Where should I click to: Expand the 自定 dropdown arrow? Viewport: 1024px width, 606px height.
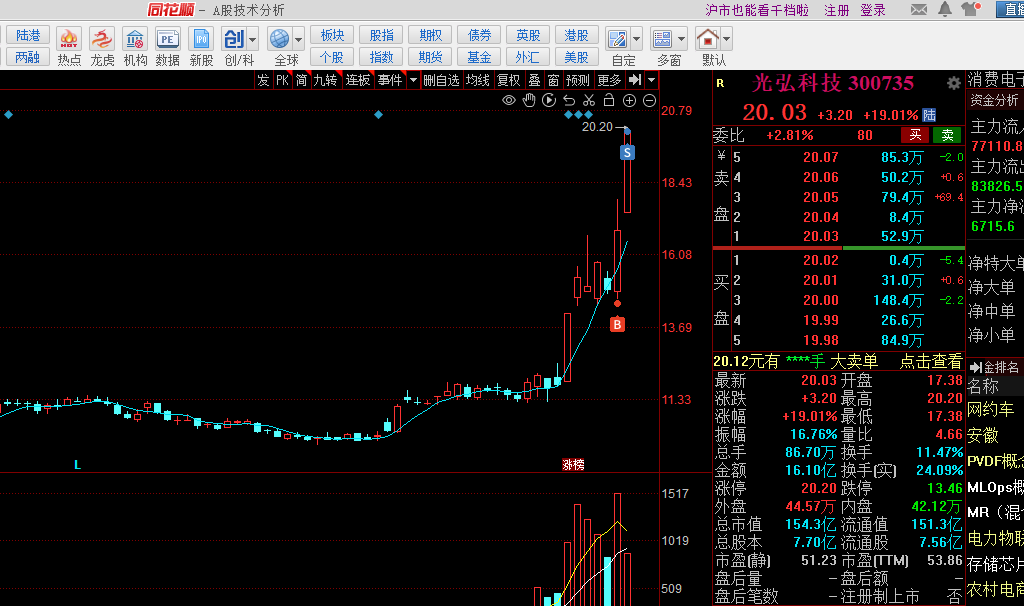[637, 39]
